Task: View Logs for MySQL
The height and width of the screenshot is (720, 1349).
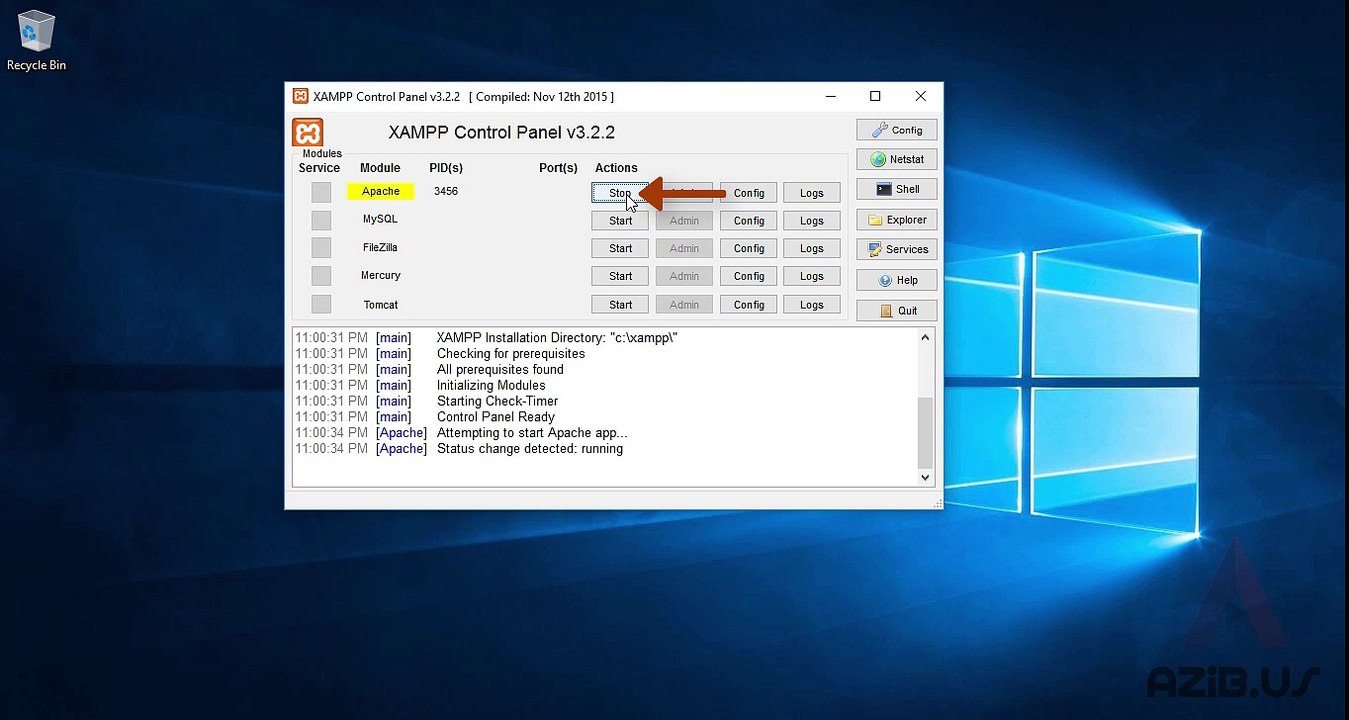Action: (812, 221)
